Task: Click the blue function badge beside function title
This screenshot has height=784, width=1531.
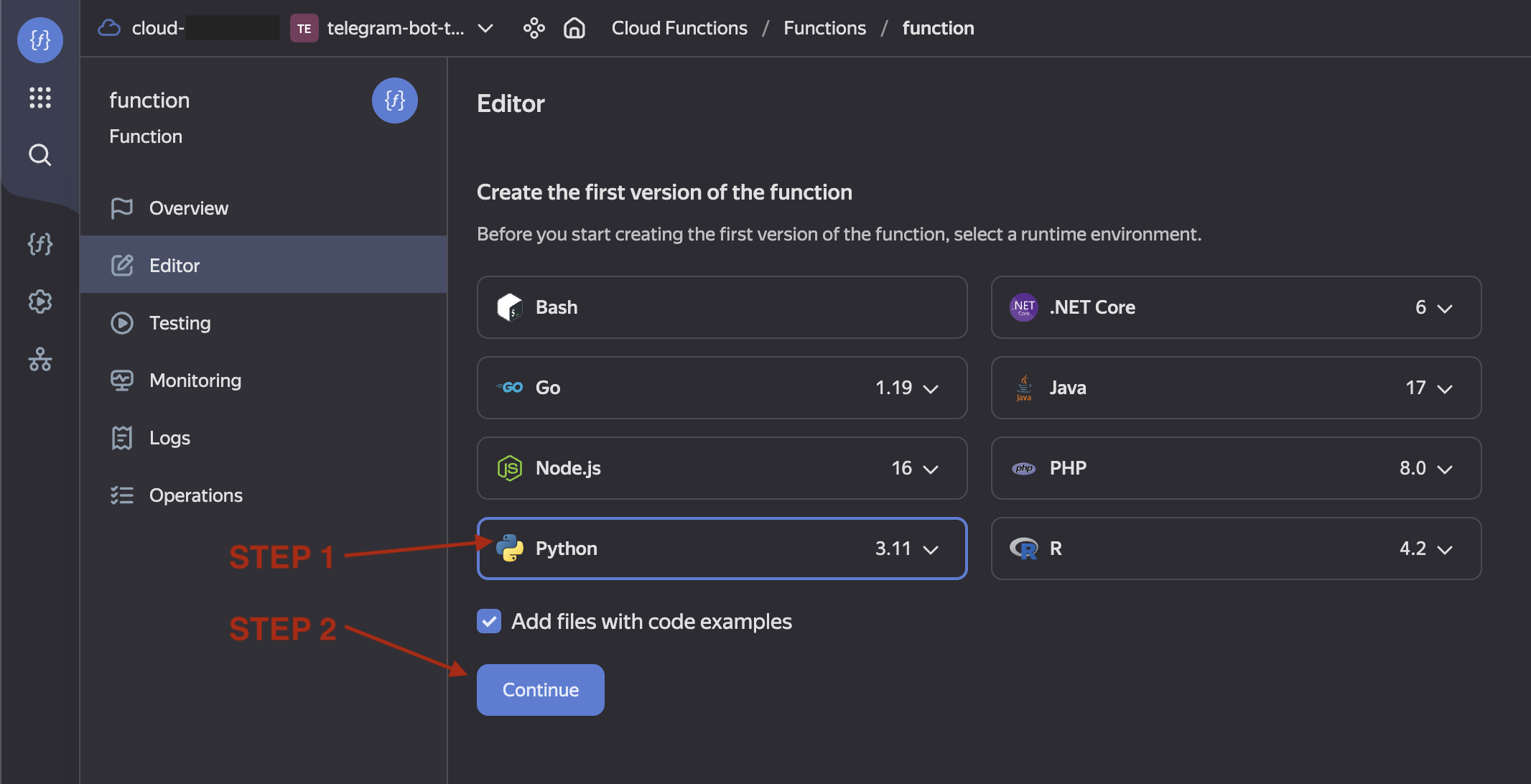Action: pos(394,101)
